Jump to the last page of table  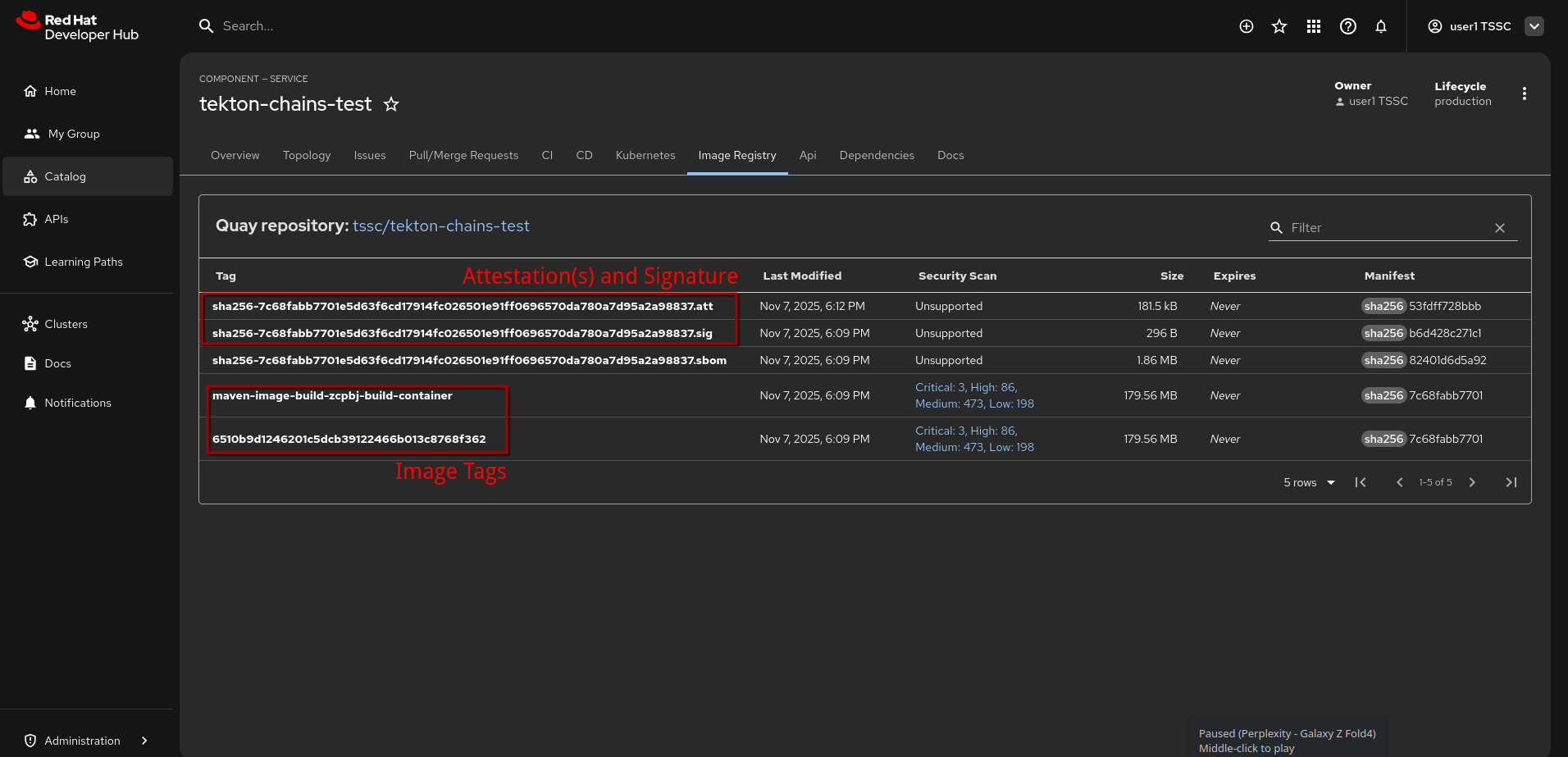pos(1511,482)
